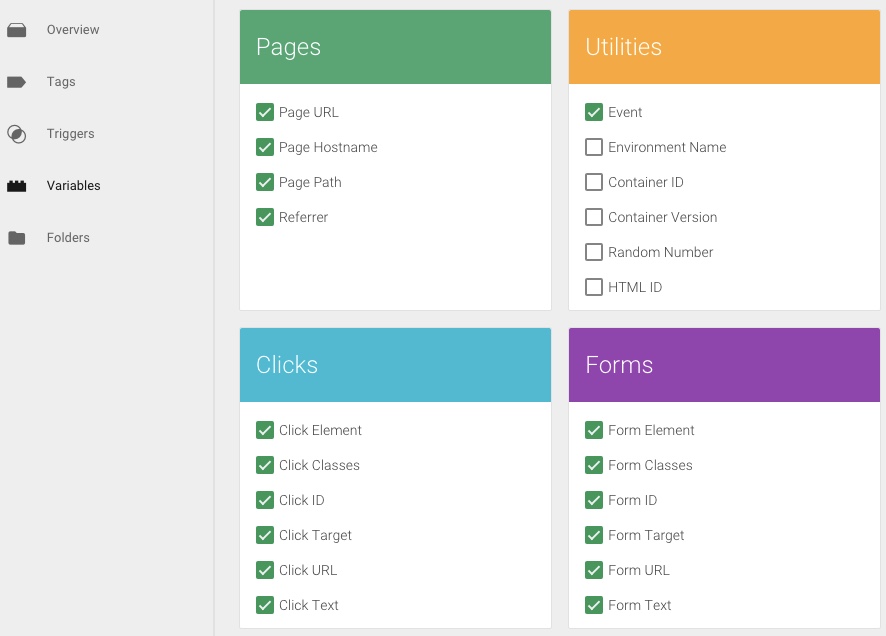Check the Container ID checkbox
This screenshot has height=636, width=886.
pyautogui.click(x=594, y=182)
